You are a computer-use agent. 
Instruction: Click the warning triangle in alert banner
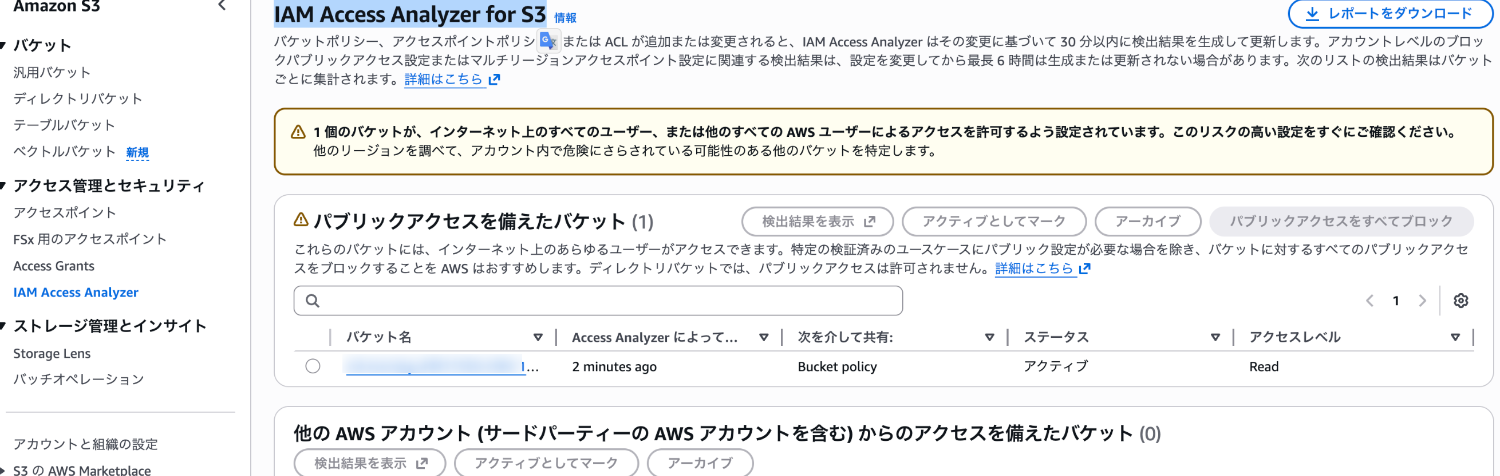(x=297, y=132)
